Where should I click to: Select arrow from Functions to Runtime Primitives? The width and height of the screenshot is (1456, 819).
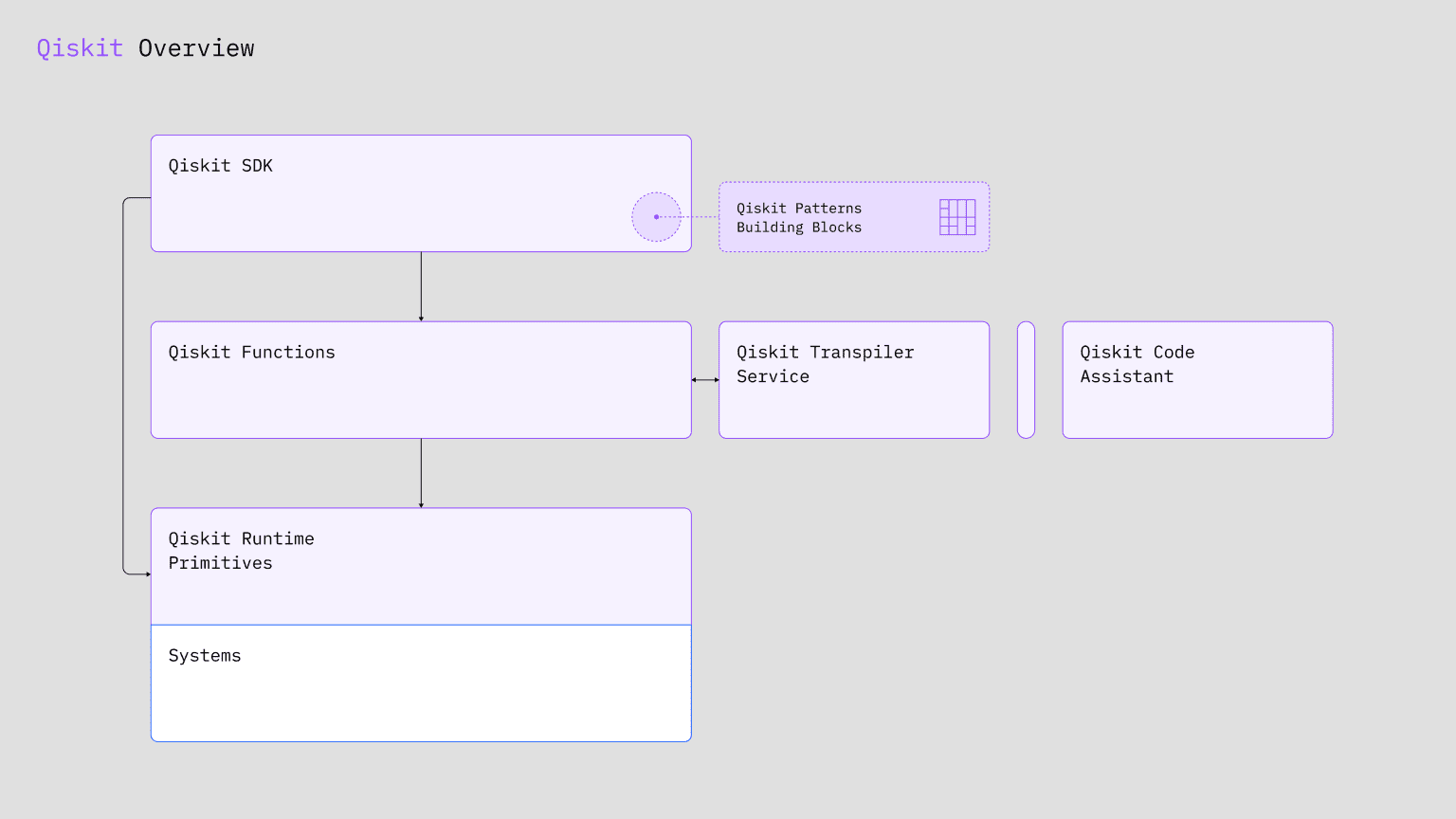pos(421,471)
